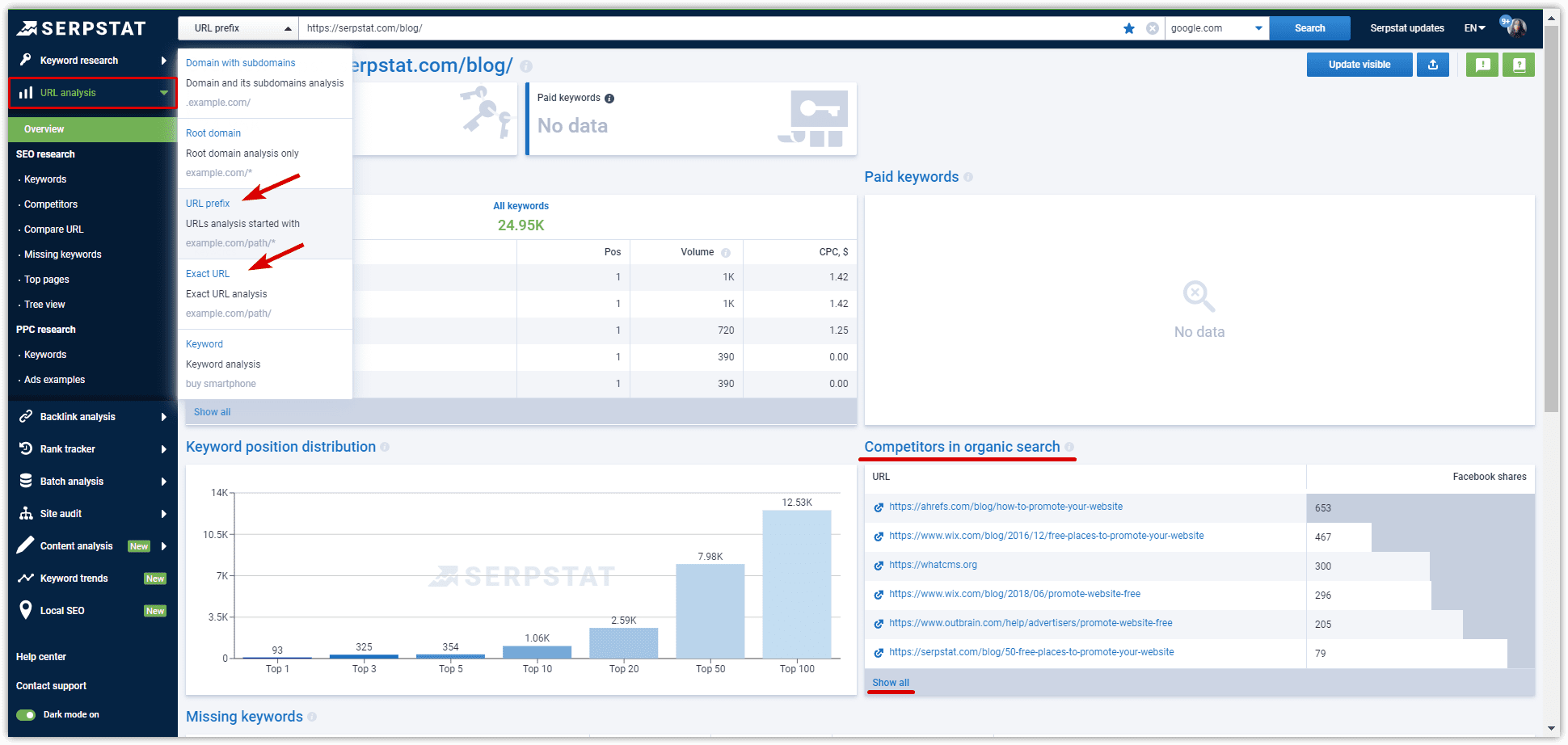Expand the Content analysis submenu arrow

pyautogui.click(x=164, y=546)
